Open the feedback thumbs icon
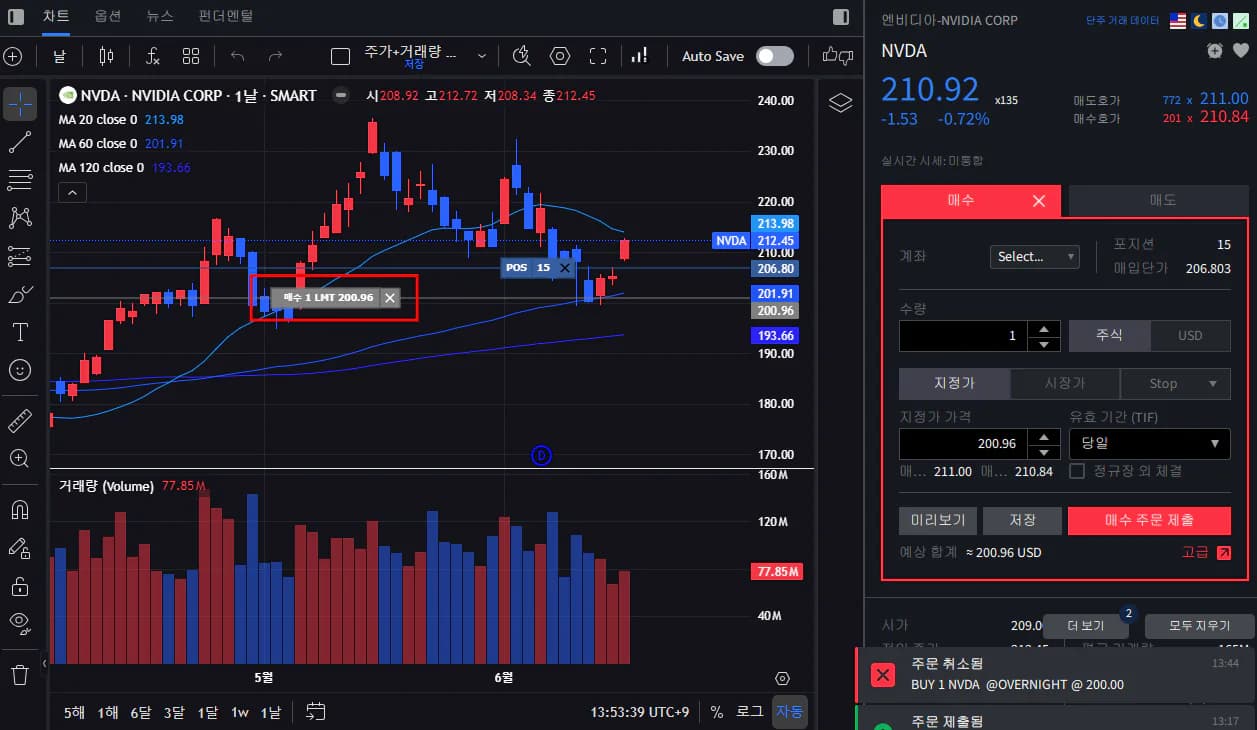The height and width of the screenshot is (730, 1257). pyautogui.click(x=838, y=56)
